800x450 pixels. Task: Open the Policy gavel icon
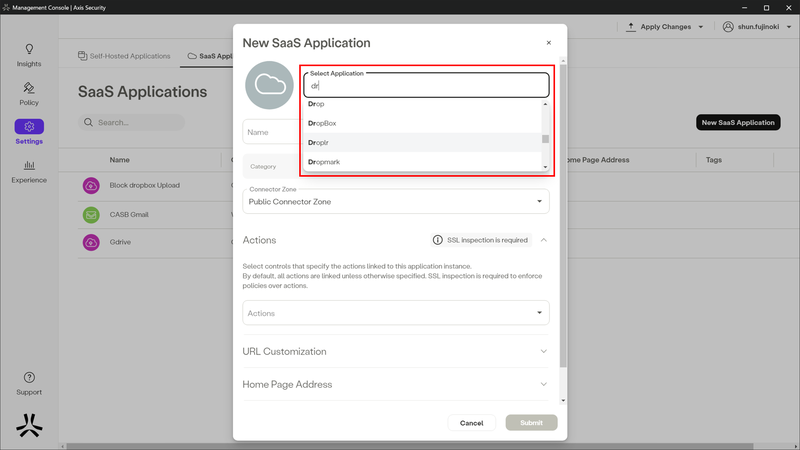29,88
